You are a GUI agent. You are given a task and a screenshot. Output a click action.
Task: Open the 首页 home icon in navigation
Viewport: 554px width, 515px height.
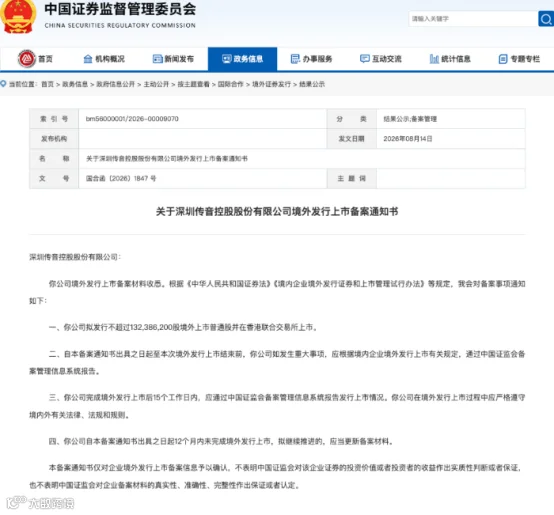coord(27,59)
